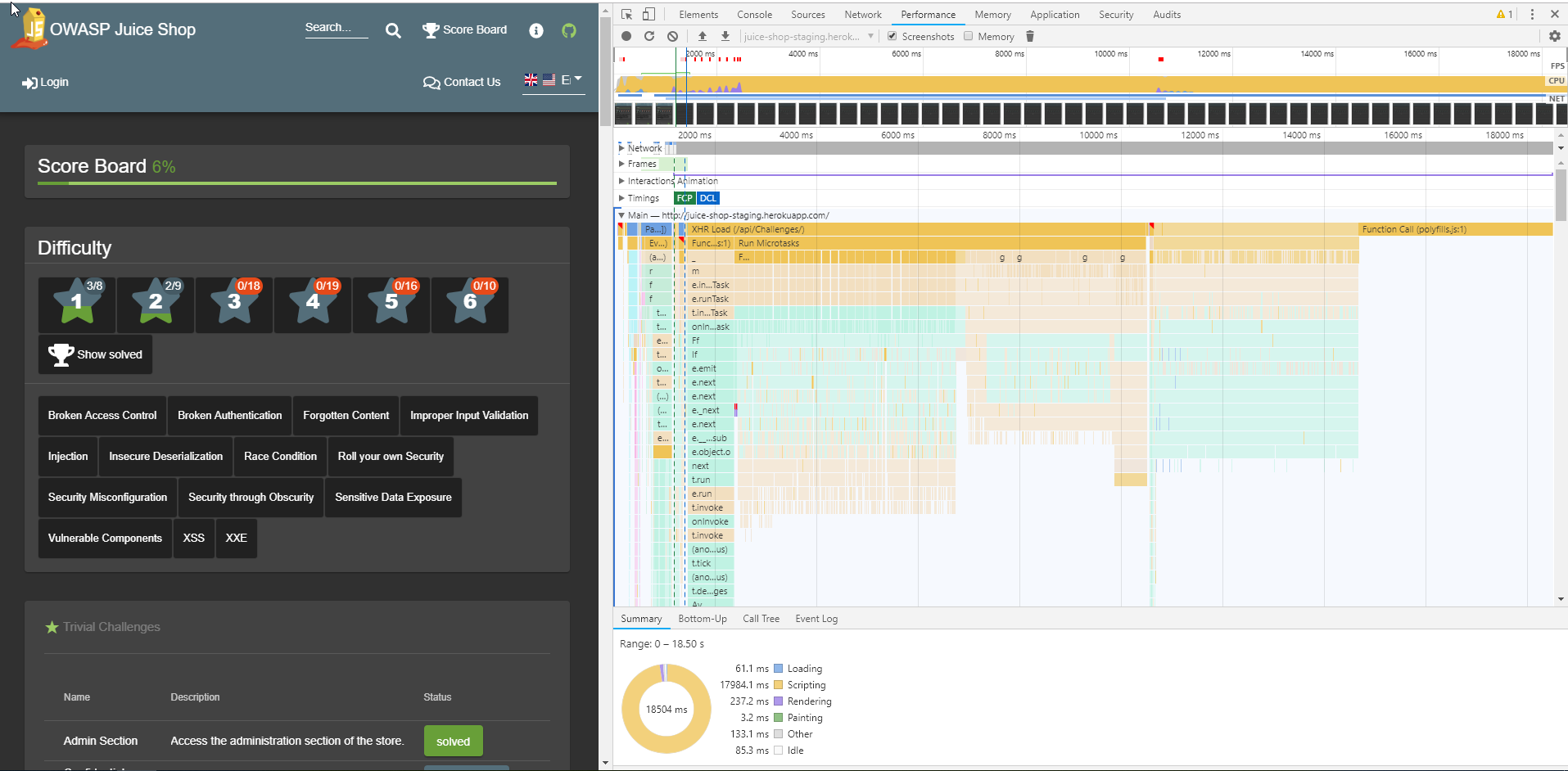This screenshot has width=1568, height=771.
Task: Click the collect garbage trash icon
Action: [1030, 36]
